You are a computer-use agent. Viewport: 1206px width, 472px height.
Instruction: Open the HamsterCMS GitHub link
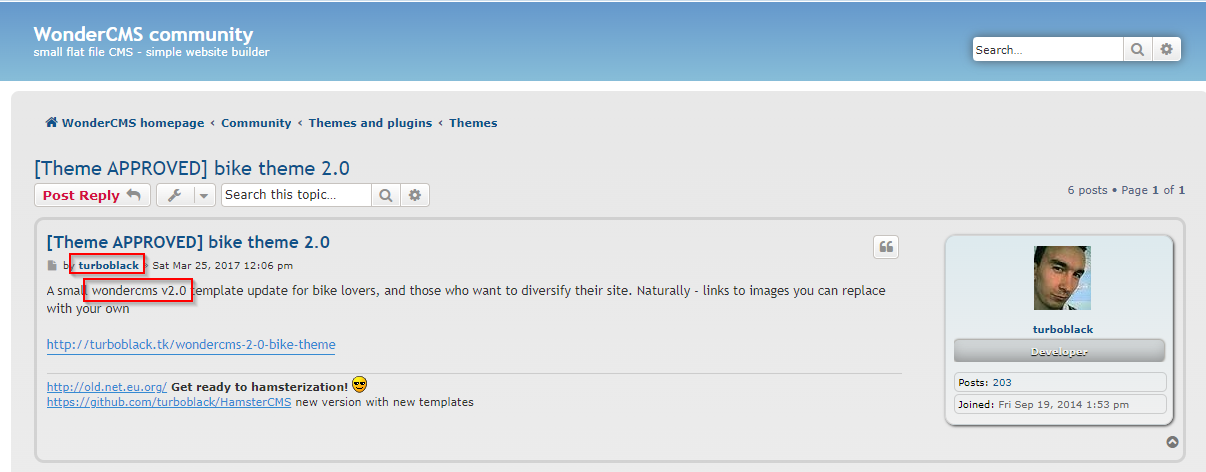click(x=169, y=402)
